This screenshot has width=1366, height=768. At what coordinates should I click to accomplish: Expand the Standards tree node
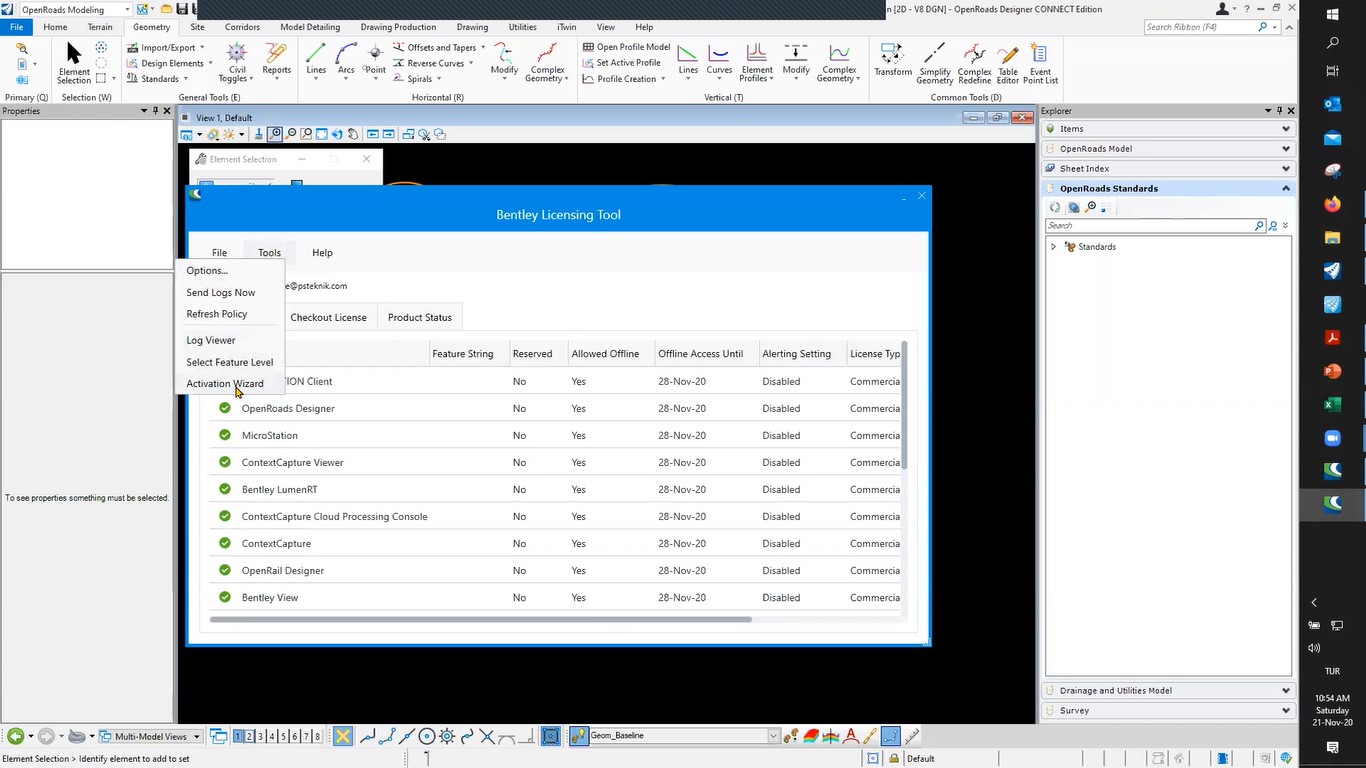coord(1053,247)
